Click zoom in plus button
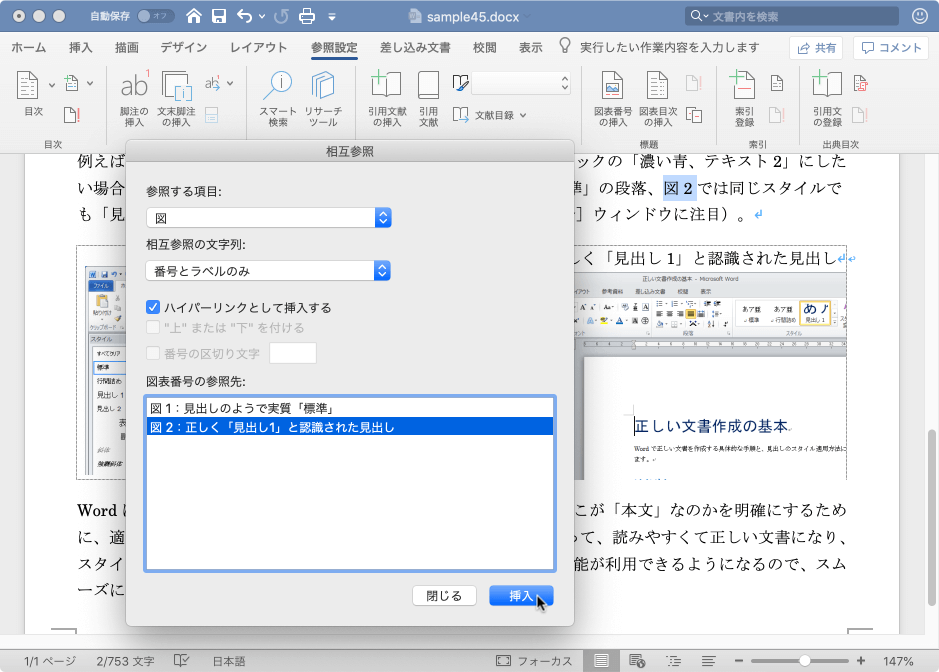 [861, 661]
